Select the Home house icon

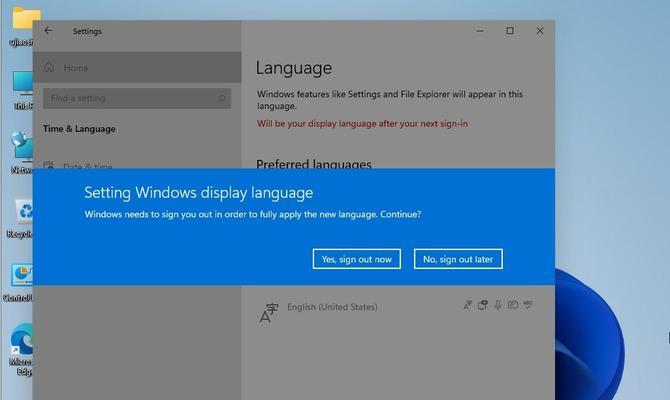49,67
